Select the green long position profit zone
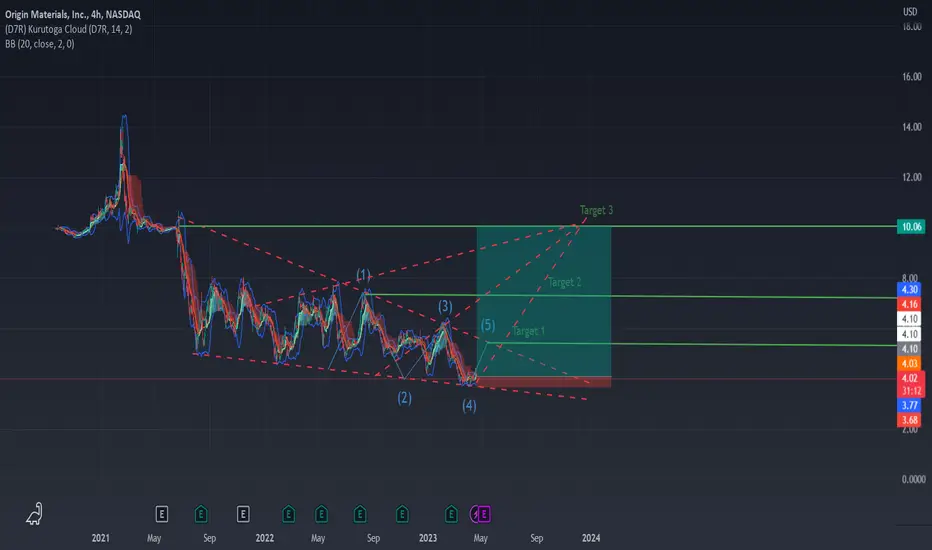Viewport: 932px width, 550px height. coord(543,301)
